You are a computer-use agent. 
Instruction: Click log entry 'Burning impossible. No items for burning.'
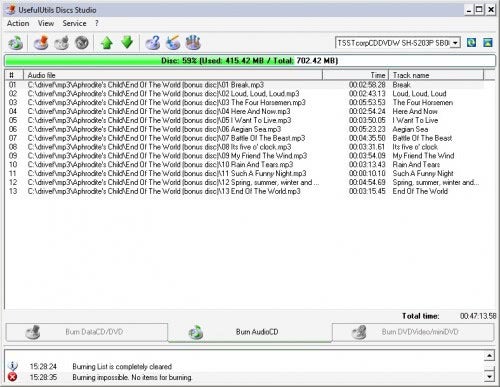pos(132,377)
